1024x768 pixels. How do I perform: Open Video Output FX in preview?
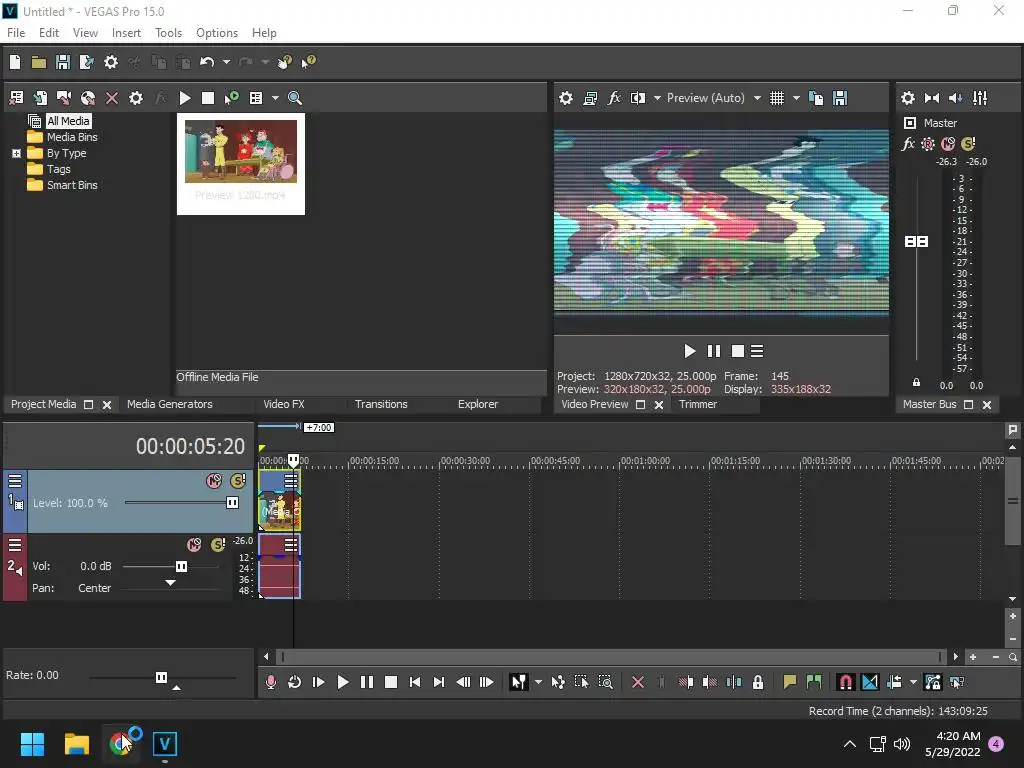click(x=614, y=98)
